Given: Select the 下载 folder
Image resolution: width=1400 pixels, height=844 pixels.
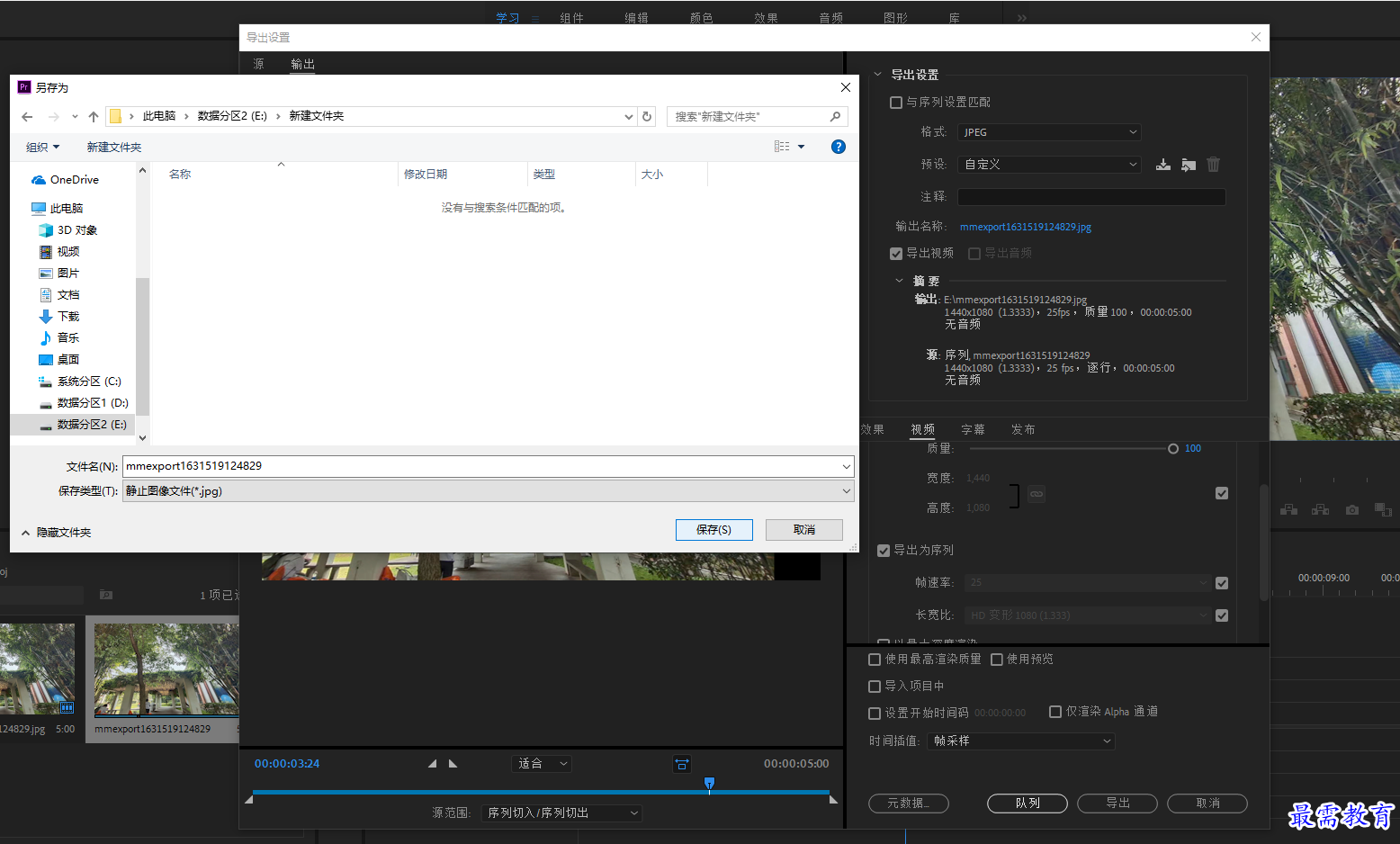Looking at the screenshot, I should pos(59,317).
